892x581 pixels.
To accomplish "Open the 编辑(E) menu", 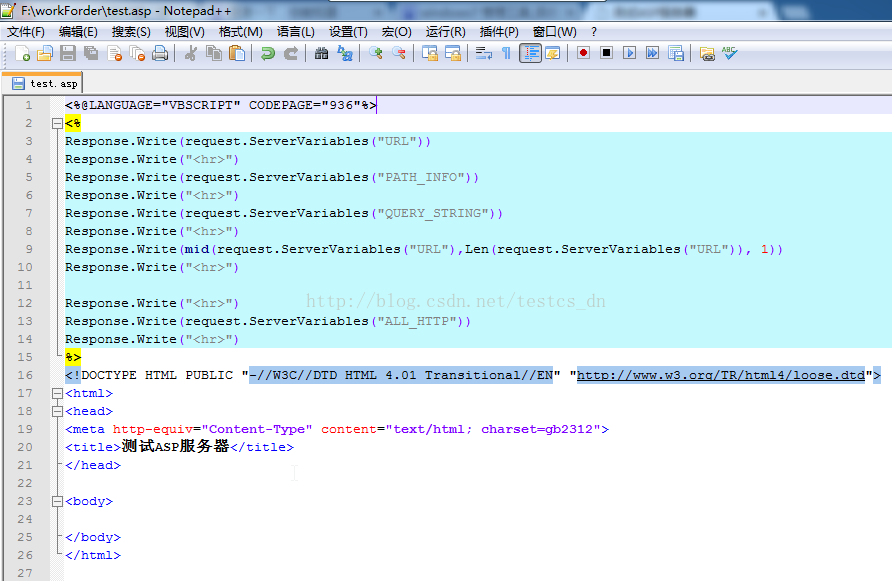I will coord(79,32).
